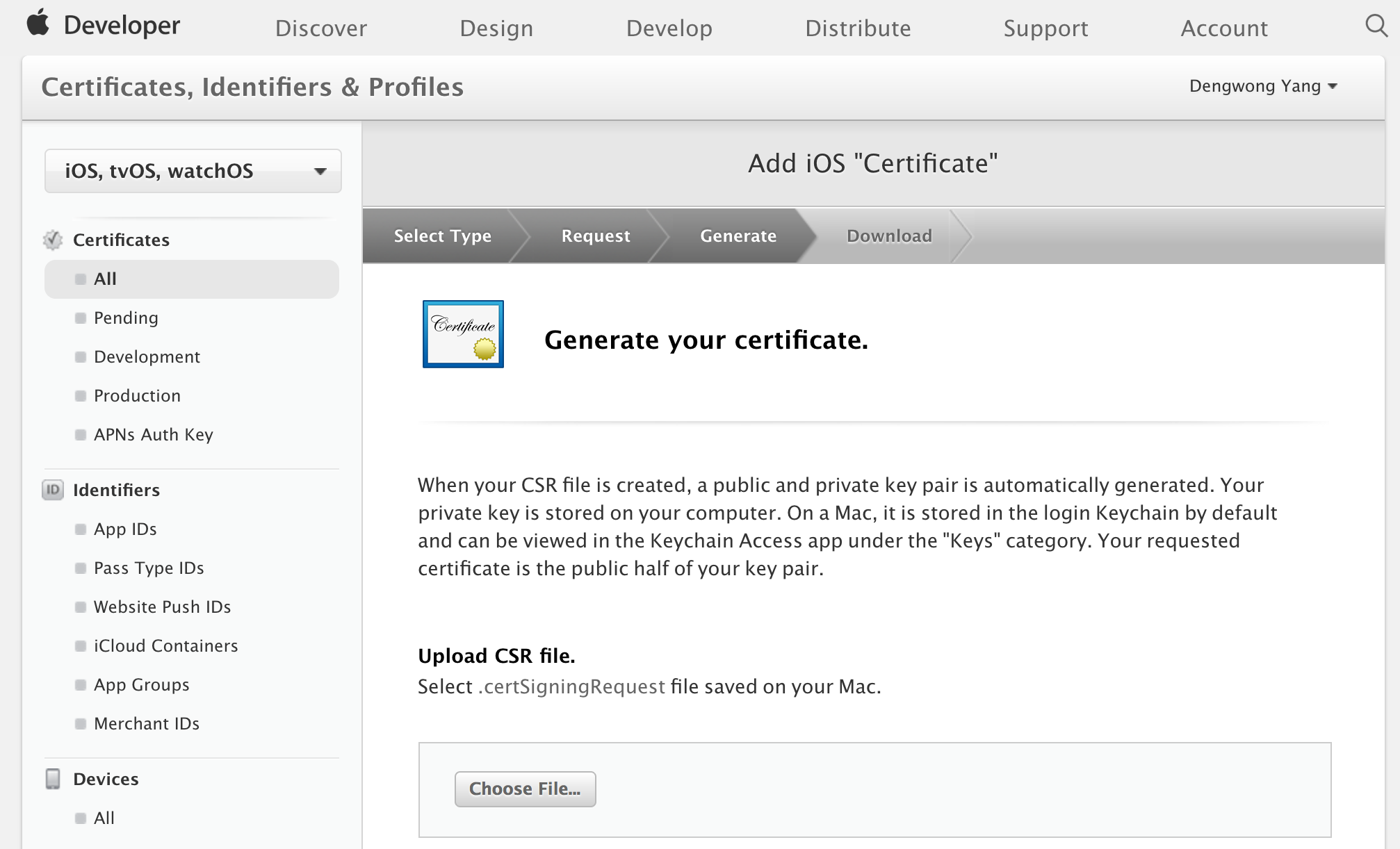Click the Certificates, Identifiers & Profiles title
1400x849 pixels.
point(252,87)
